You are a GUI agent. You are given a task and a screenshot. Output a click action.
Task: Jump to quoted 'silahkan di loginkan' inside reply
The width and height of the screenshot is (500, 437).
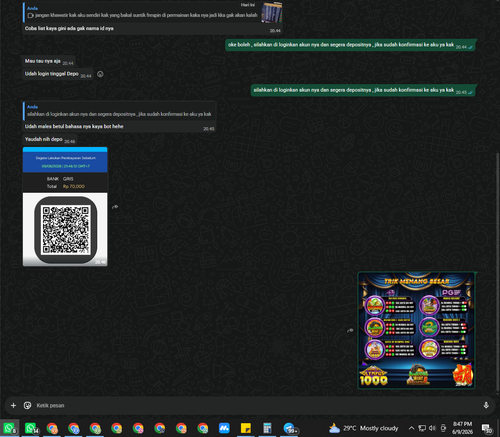119,111
